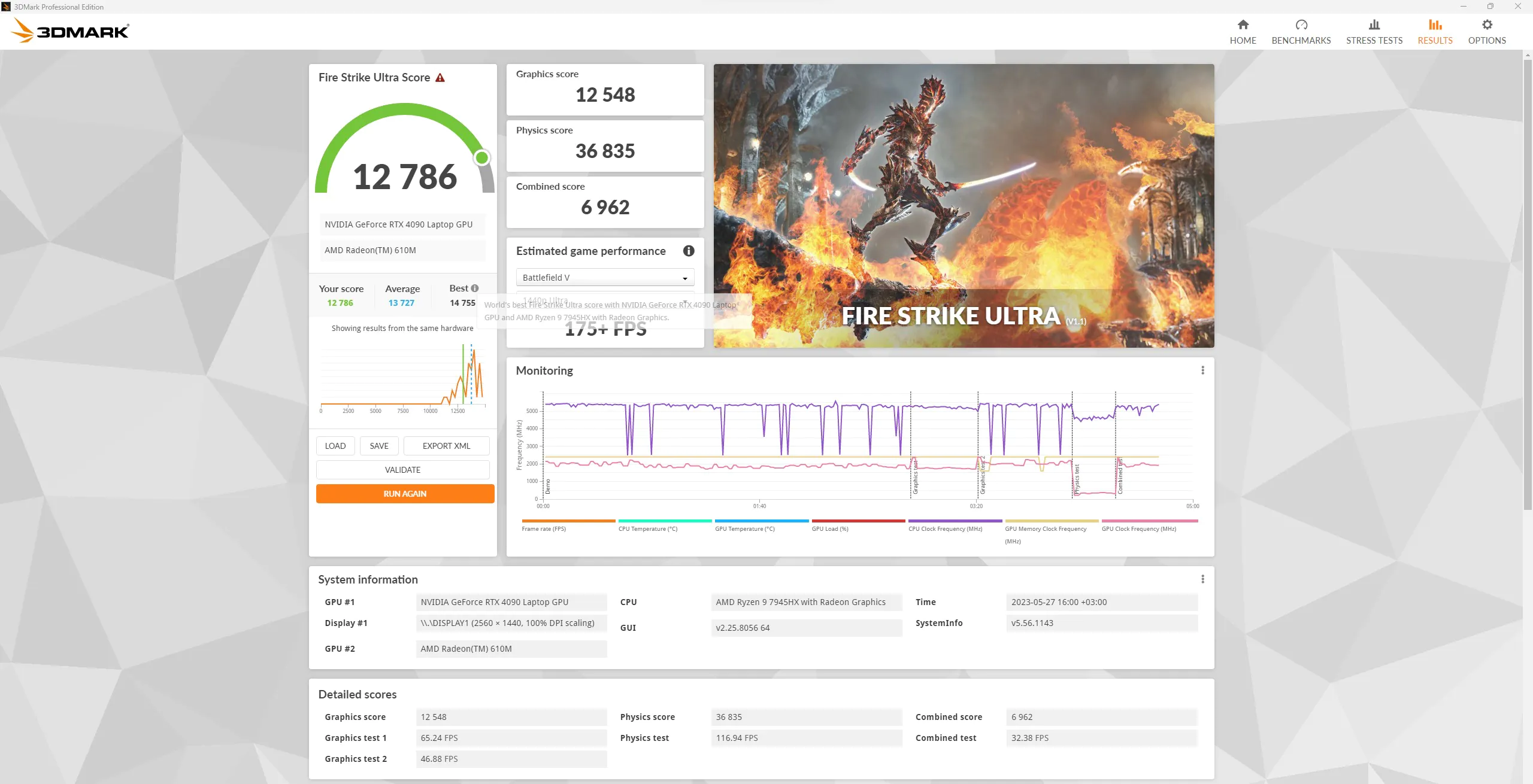Click Combined test value 32.38 FPS
The image size is (1533, 784).
pos(1101,738)
